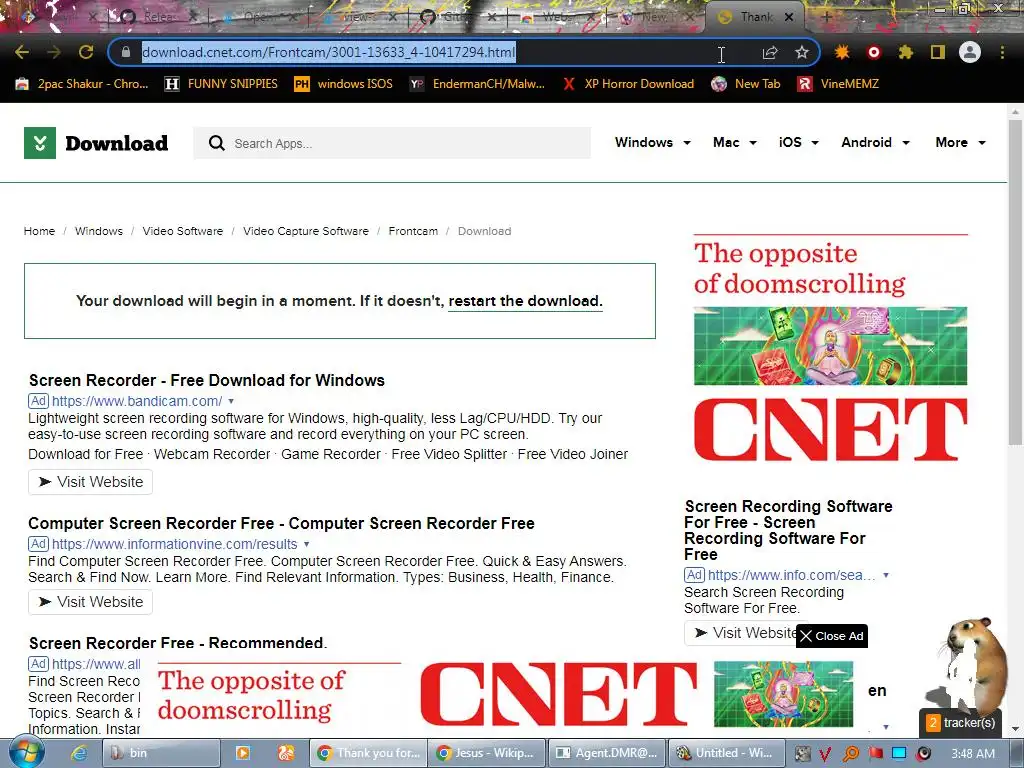Expand the bandicam ad options arrow

pos(231,401)
